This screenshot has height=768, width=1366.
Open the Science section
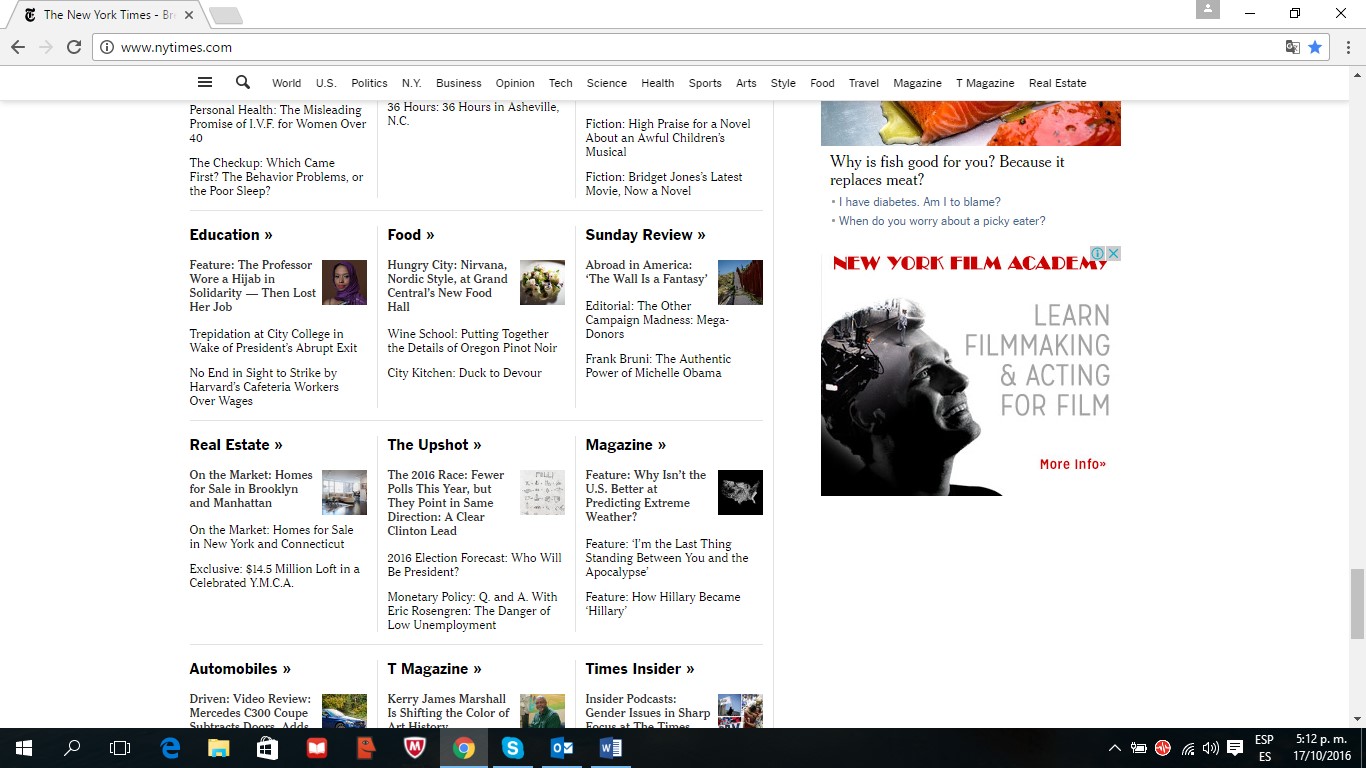point(606,83)
